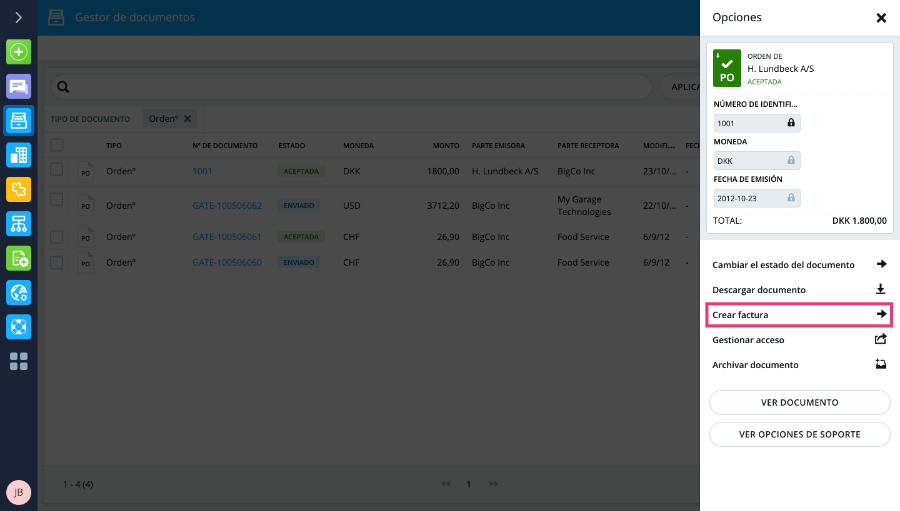Click the locked Moneda field DKK
Viewport: 900px width, 511px height.
757,161
